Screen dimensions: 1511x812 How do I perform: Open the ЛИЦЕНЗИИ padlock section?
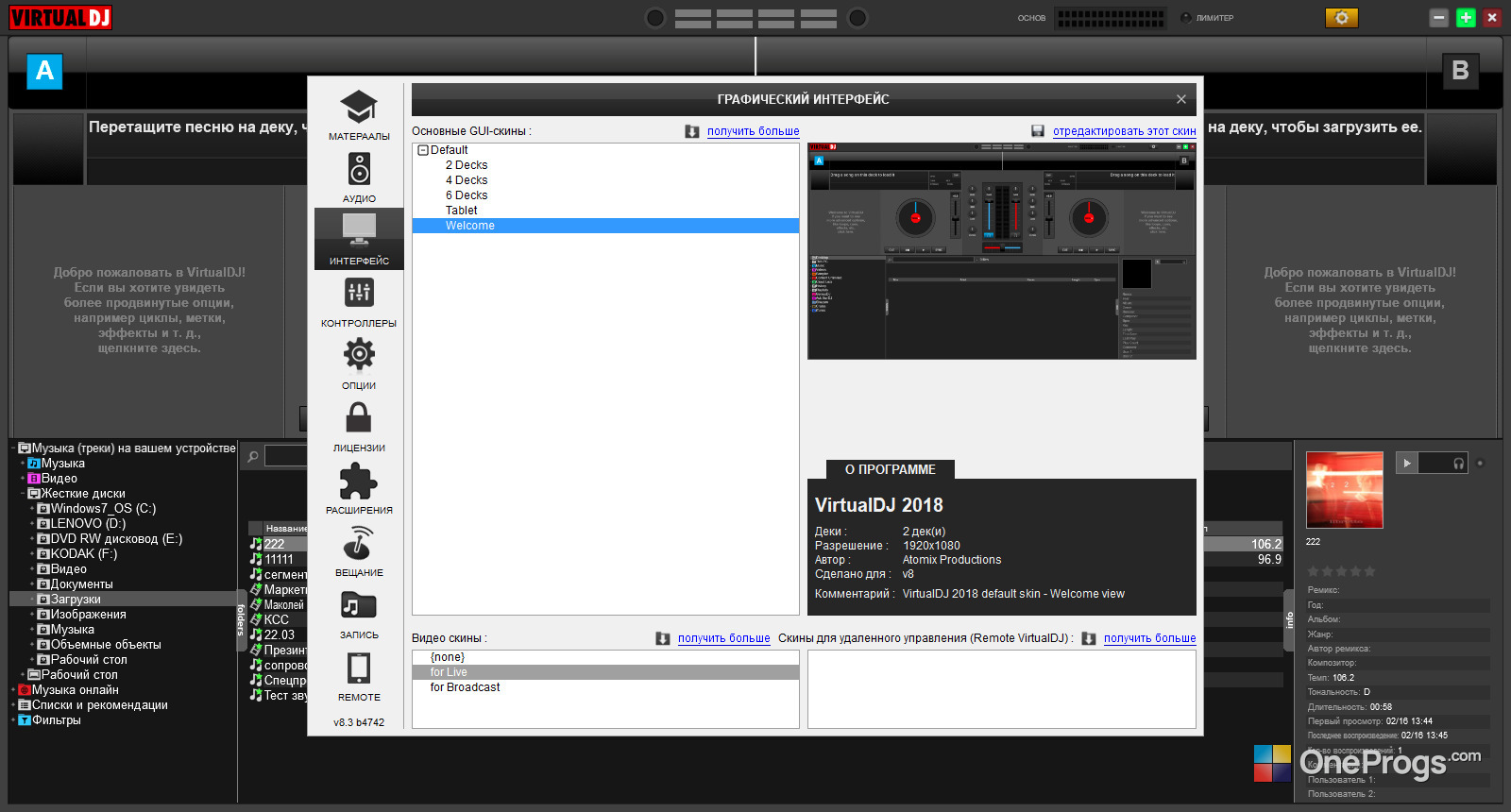tap(359, 426)
